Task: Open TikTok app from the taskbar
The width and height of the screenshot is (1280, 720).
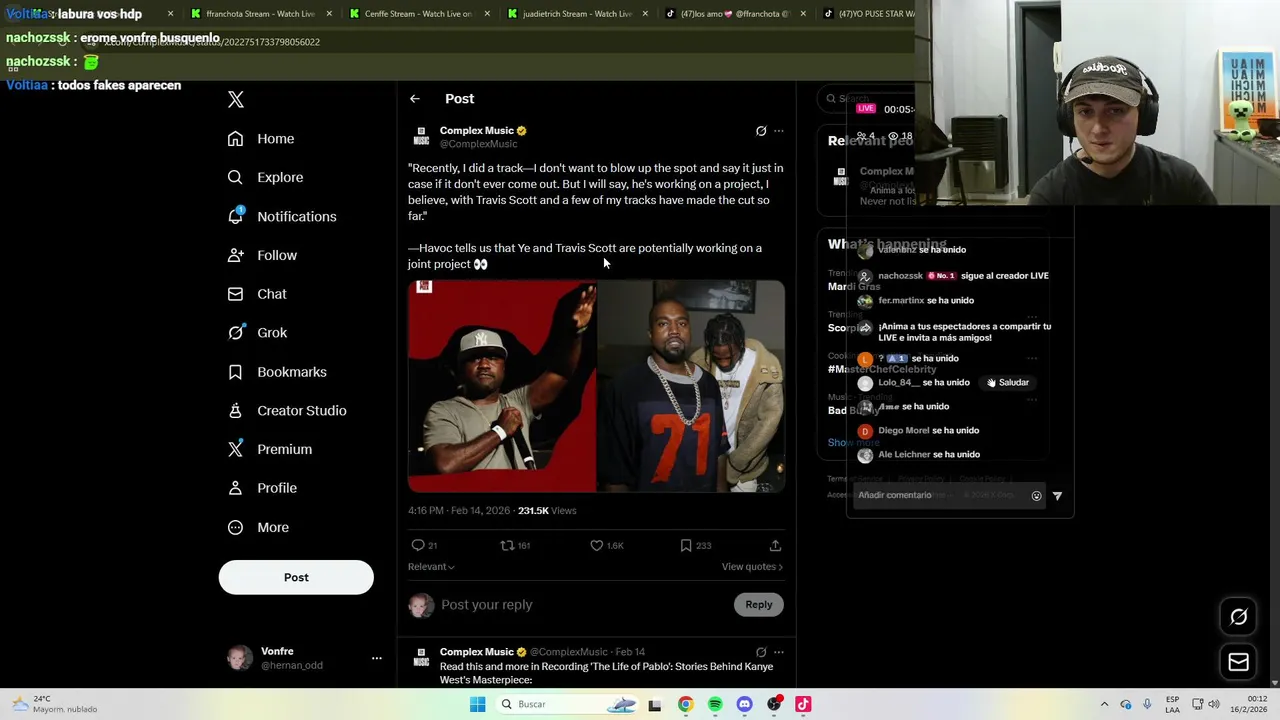Action: tap(803, 705)
